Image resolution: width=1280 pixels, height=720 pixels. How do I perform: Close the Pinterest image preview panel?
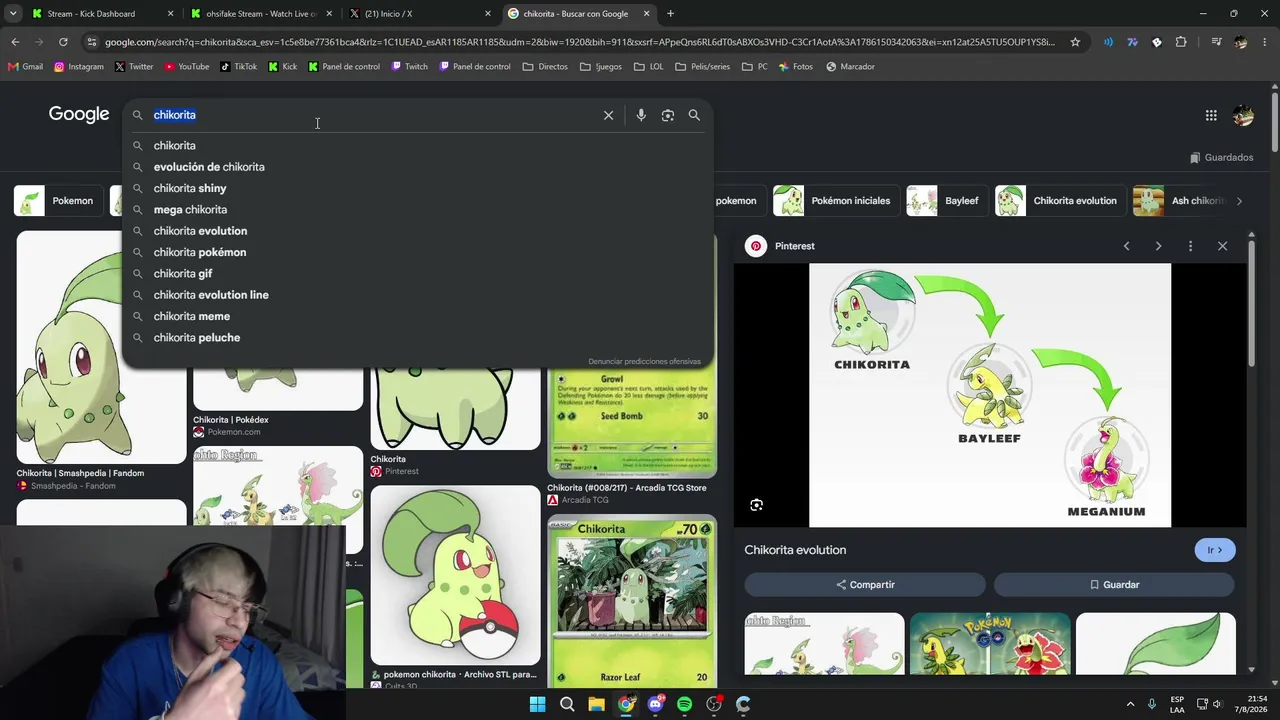point(1222,246)
